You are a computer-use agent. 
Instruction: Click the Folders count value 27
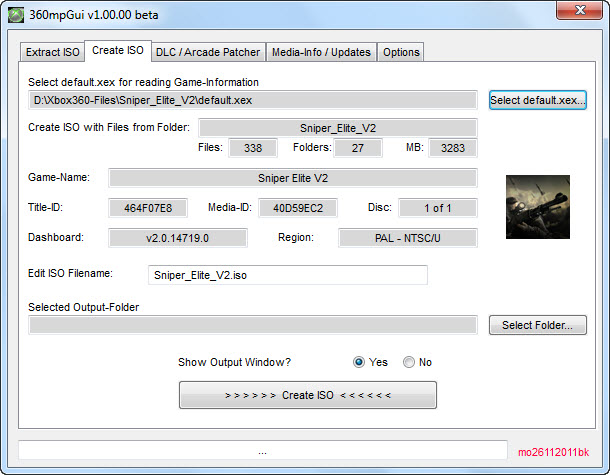tap(358, 148)
